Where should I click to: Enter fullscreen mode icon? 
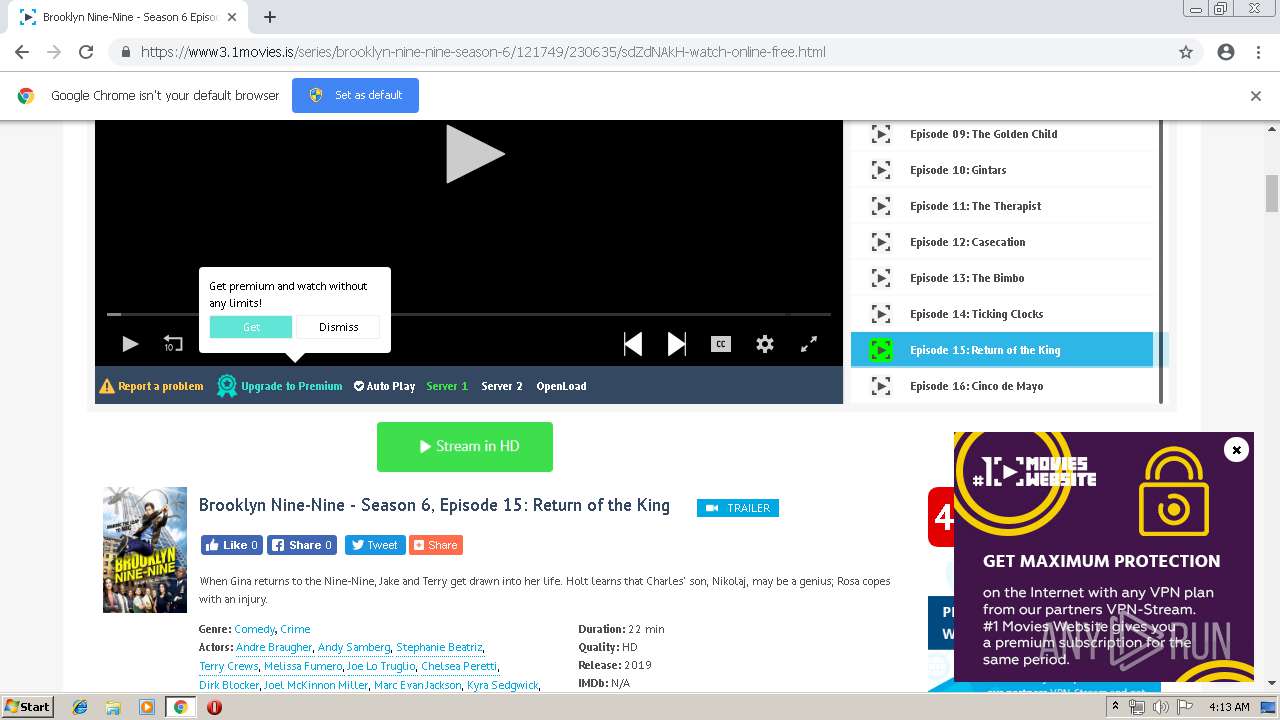(x=809, y=344)
